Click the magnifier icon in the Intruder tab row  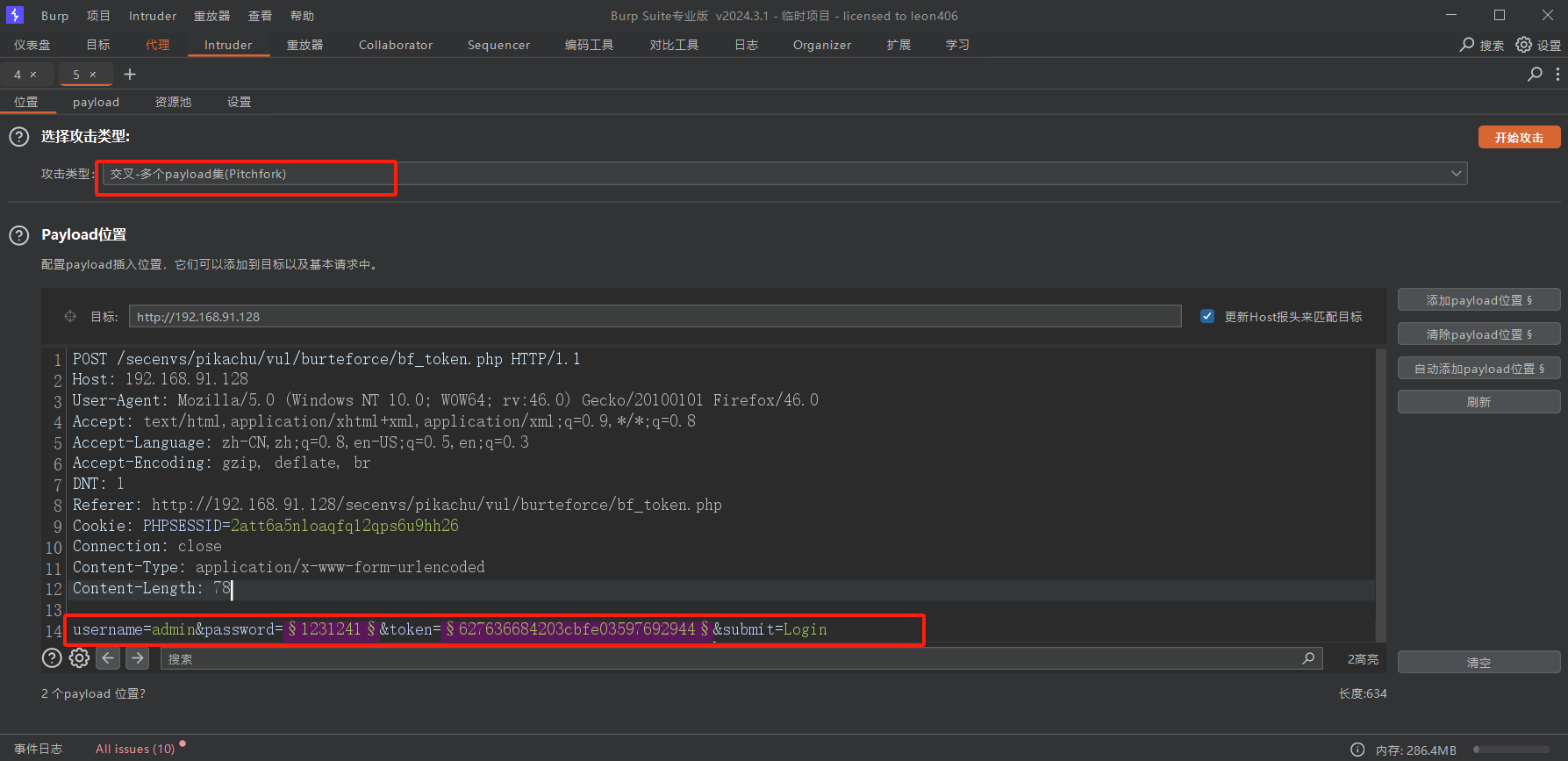pos(1535,75)
